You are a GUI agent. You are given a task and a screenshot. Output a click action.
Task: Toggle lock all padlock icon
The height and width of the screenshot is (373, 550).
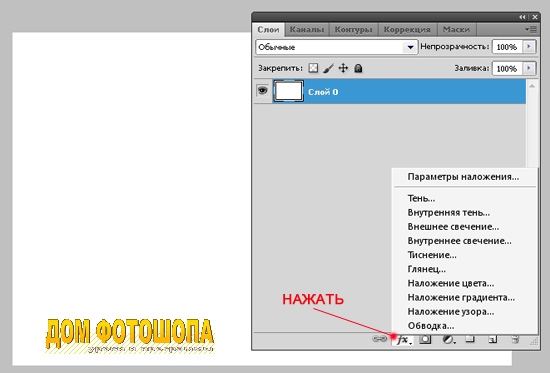358,68
